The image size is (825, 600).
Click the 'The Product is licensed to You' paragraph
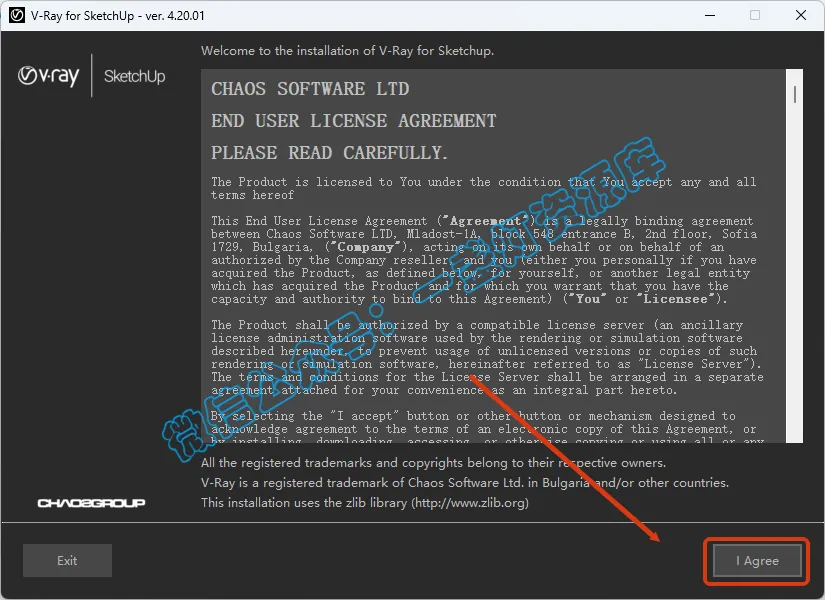(484, 188)
